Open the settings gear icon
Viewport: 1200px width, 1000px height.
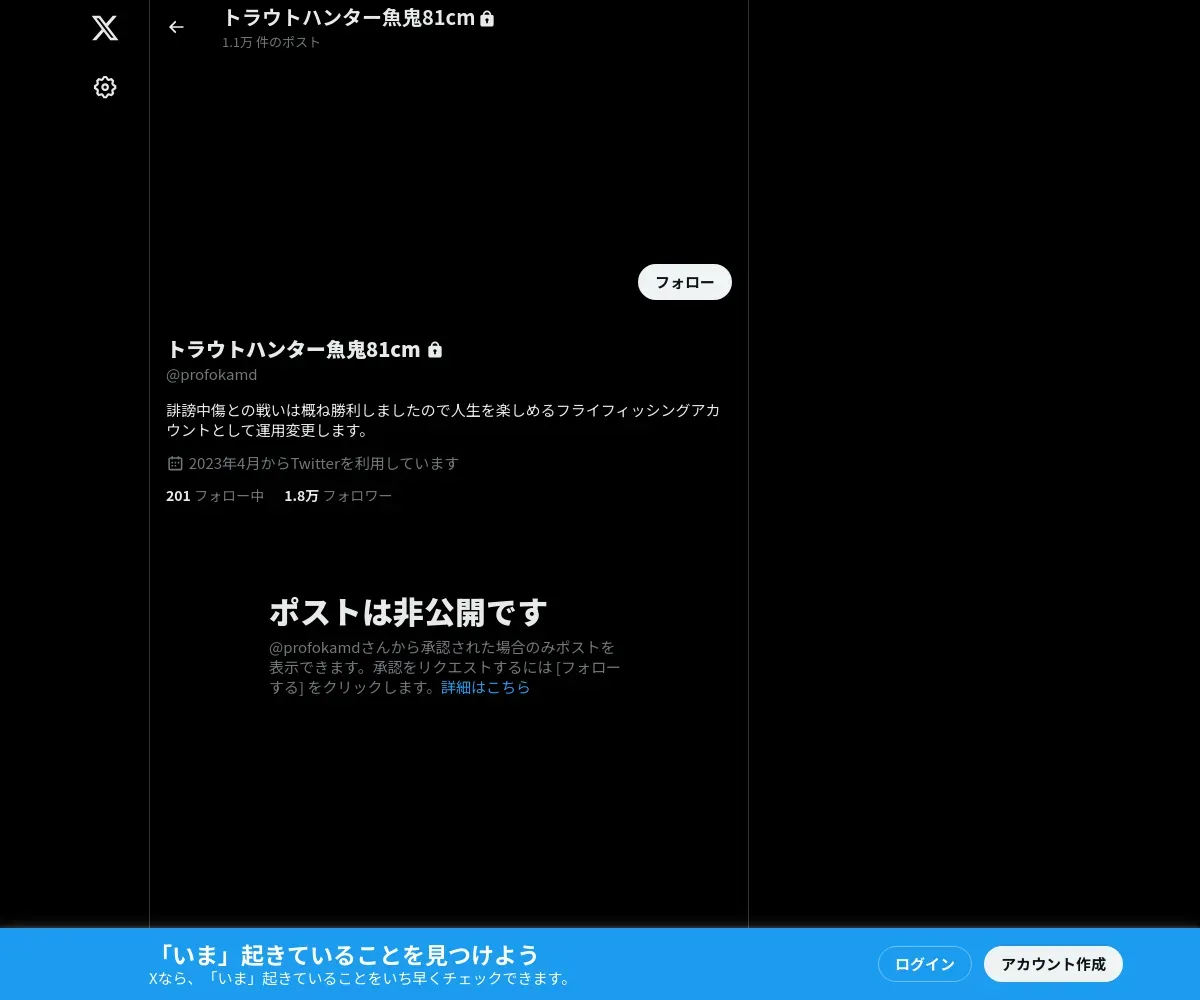point(105,87)
